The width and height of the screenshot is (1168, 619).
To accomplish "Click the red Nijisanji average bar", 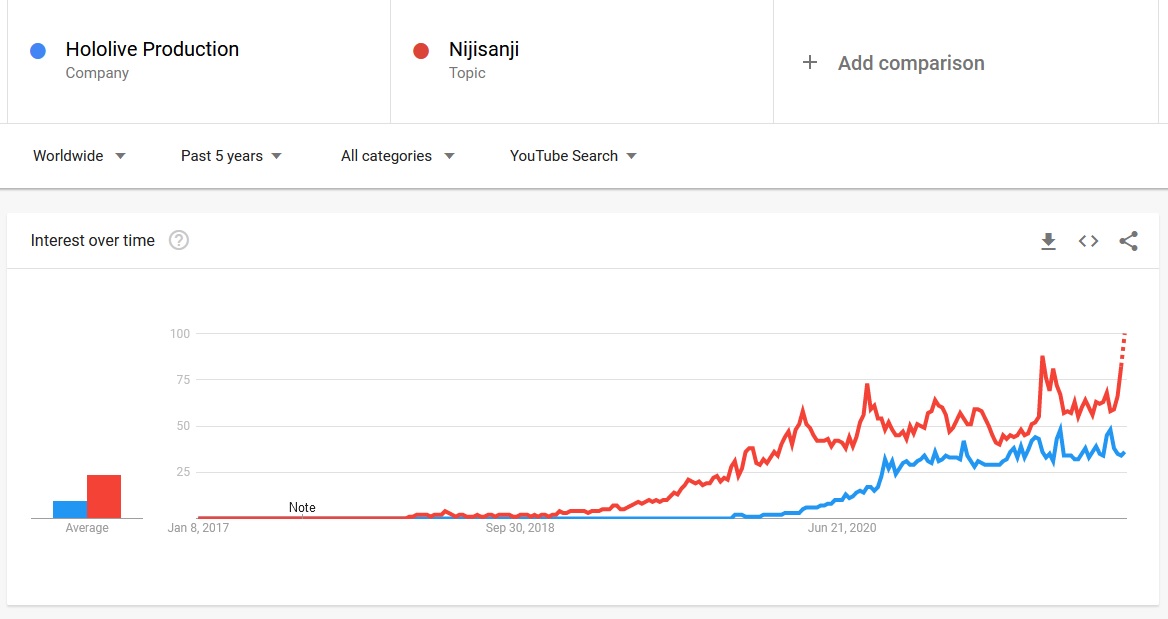I will [104, 497].
